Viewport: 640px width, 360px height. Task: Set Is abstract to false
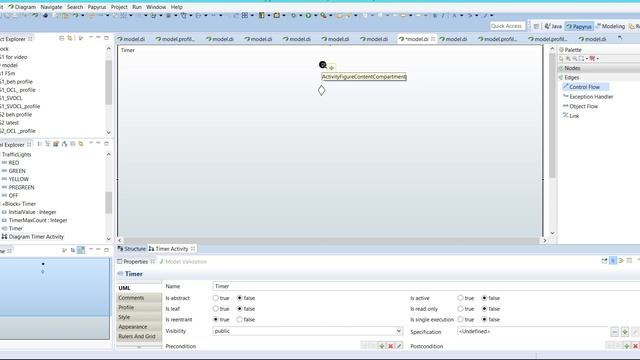point(240,298)
